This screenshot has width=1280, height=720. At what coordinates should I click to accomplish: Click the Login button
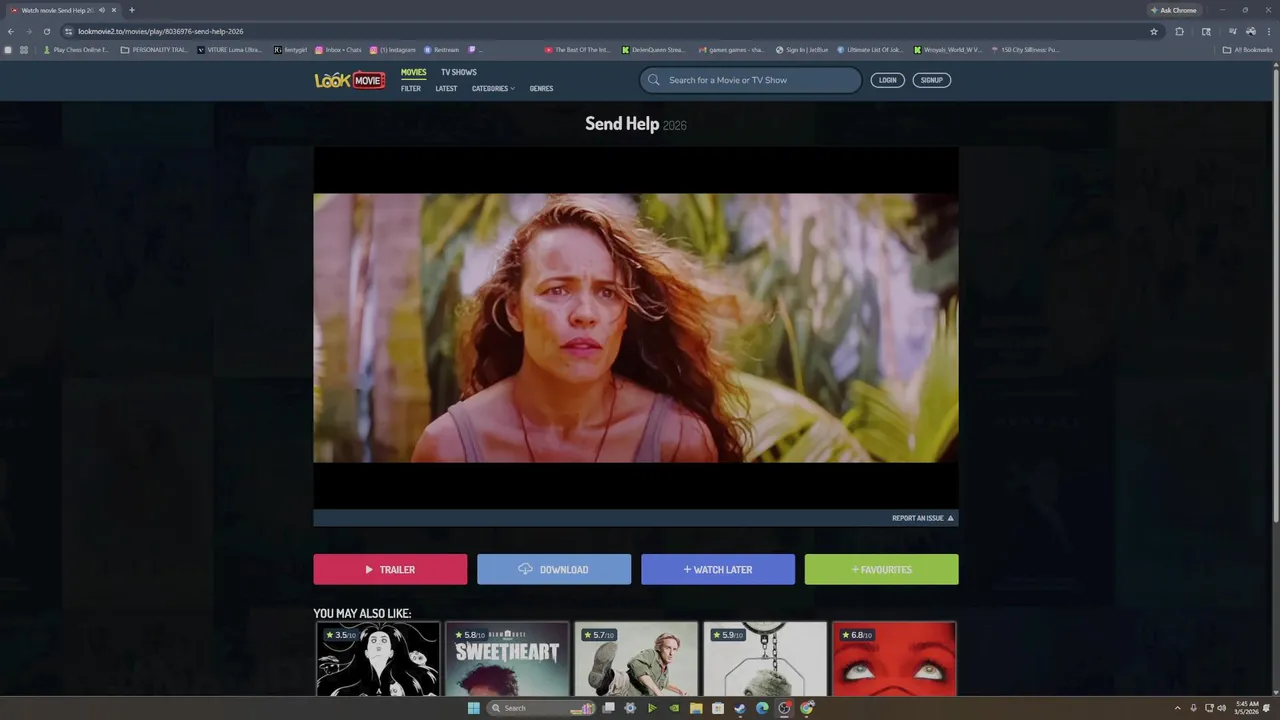coord(887,80)
